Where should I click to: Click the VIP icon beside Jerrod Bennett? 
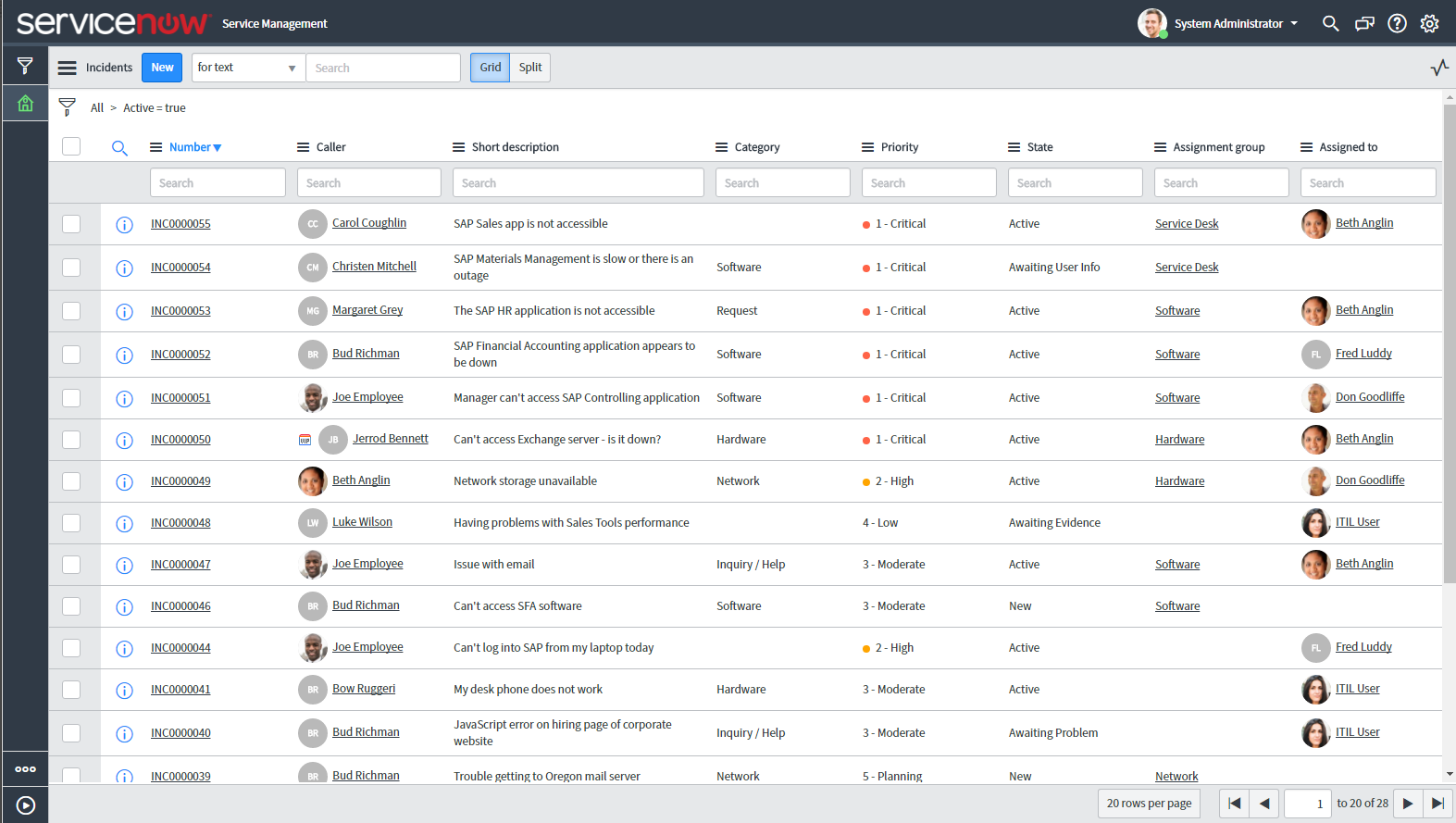point(305,440)
